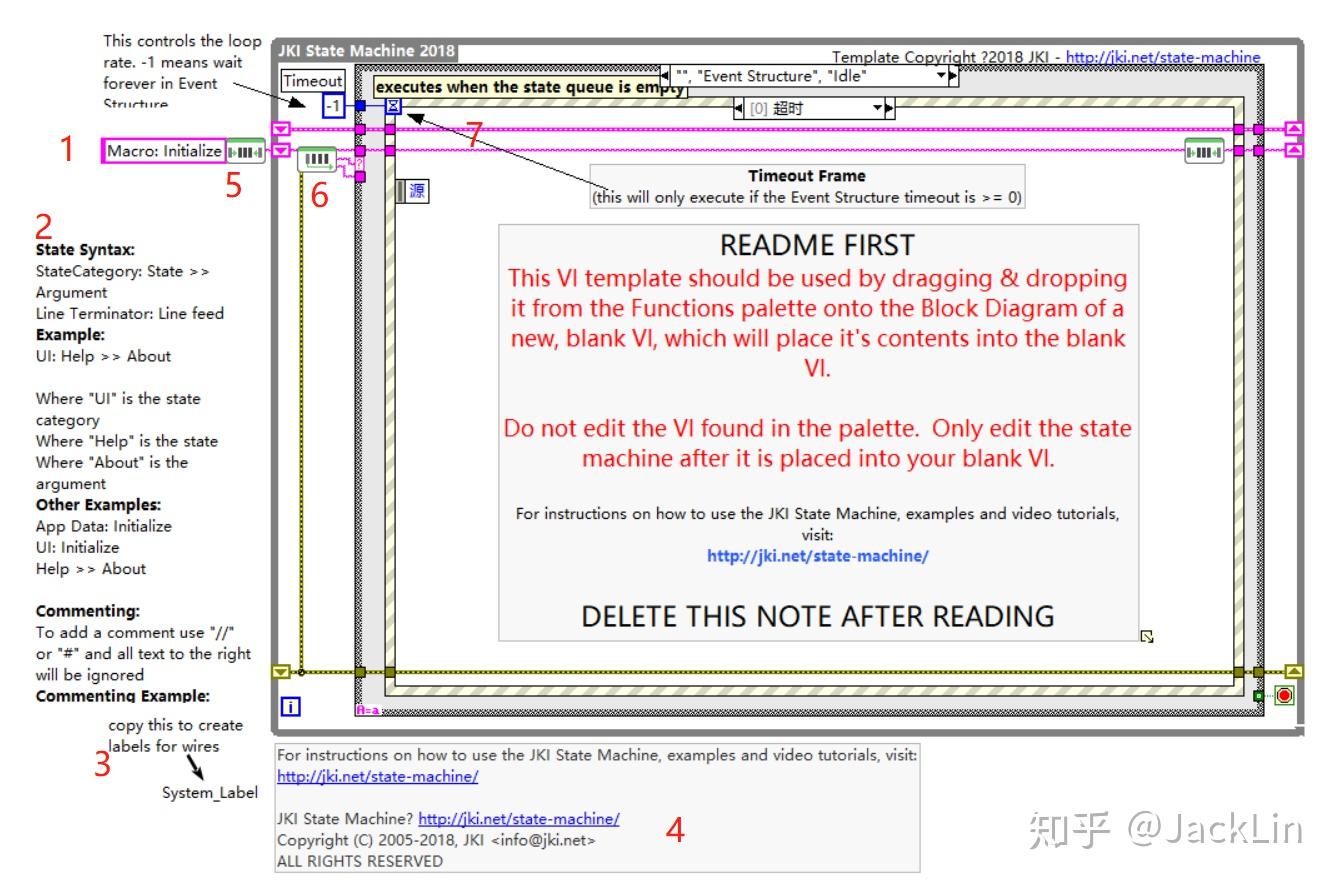Select the 'ALL RIGHTS RESERVED' line
Viewport: 1338px width, 884px height.
360,861
